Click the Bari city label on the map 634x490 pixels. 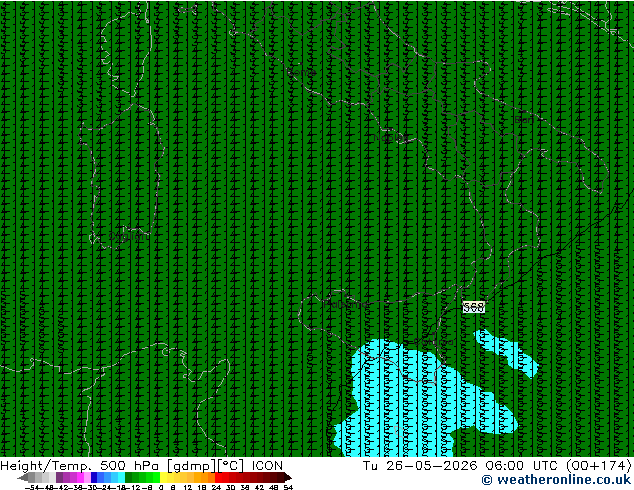tap(524, 120)
